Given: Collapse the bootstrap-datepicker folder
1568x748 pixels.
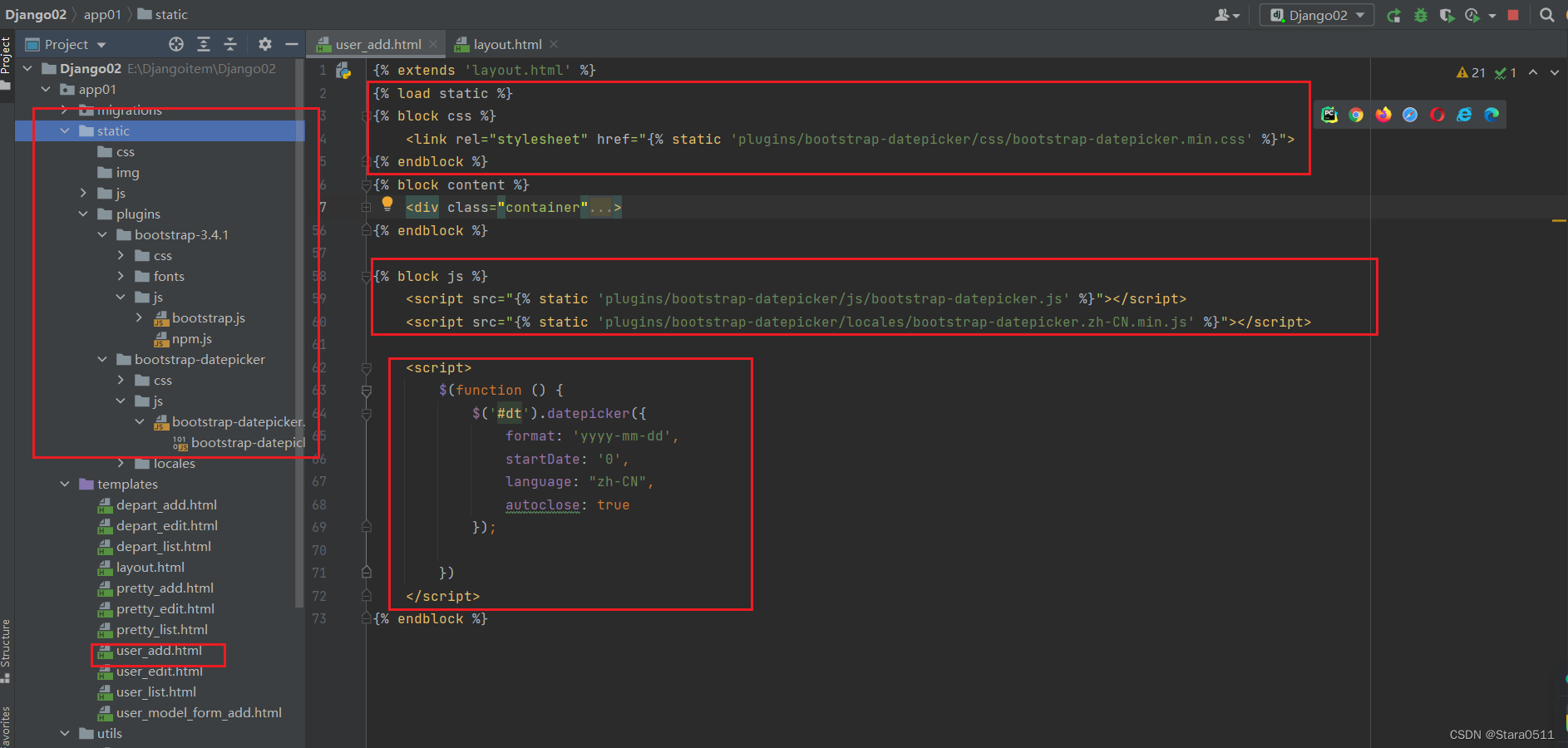Looking at the screenshot, I should pyautogui.click(x=102, y=359).
